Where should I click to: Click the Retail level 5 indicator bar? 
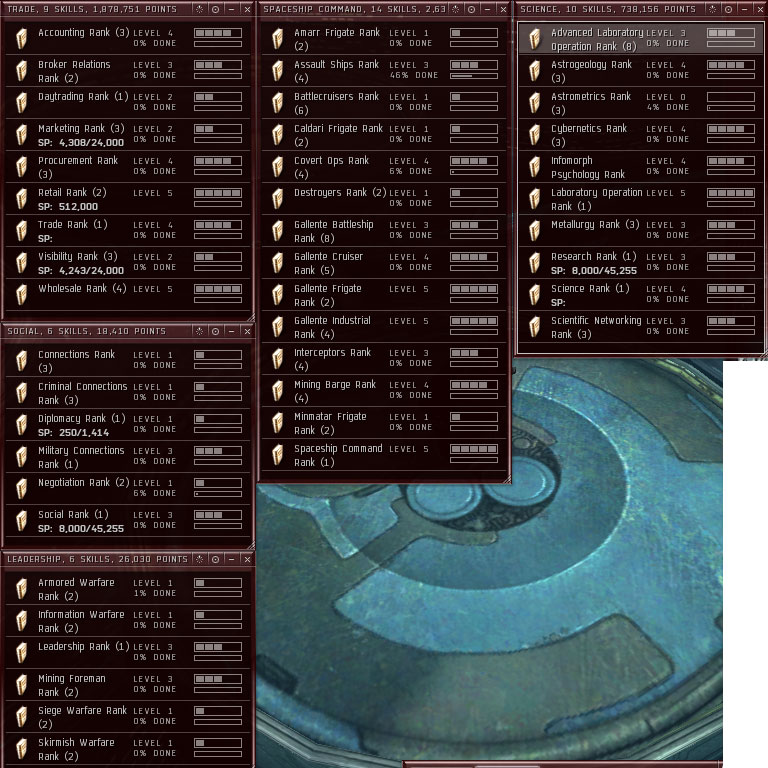pyautogui.click(x=218, y=193)
